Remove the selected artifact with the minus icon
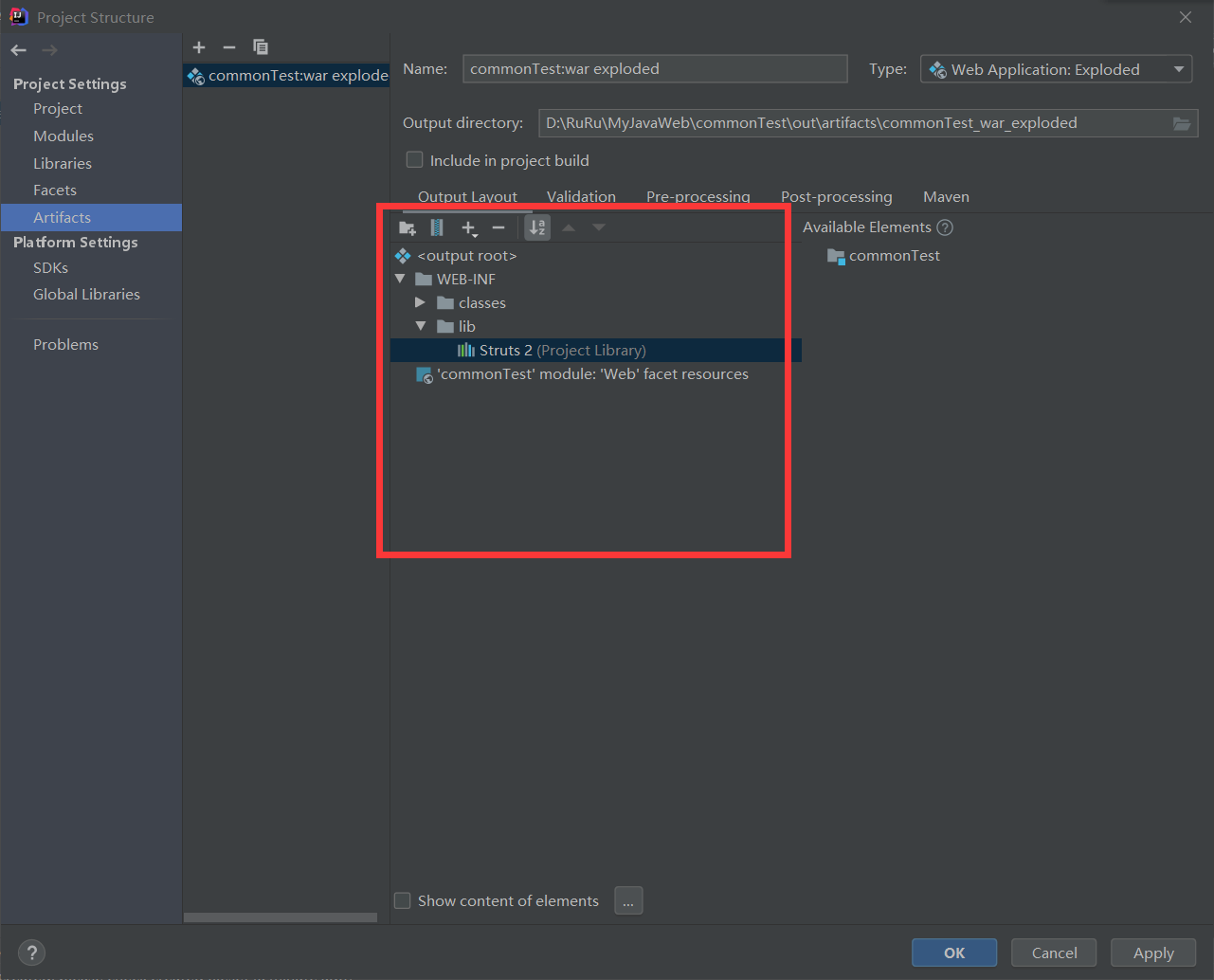The width and height of the screenshot is (1214, 980). click(229, 47)
